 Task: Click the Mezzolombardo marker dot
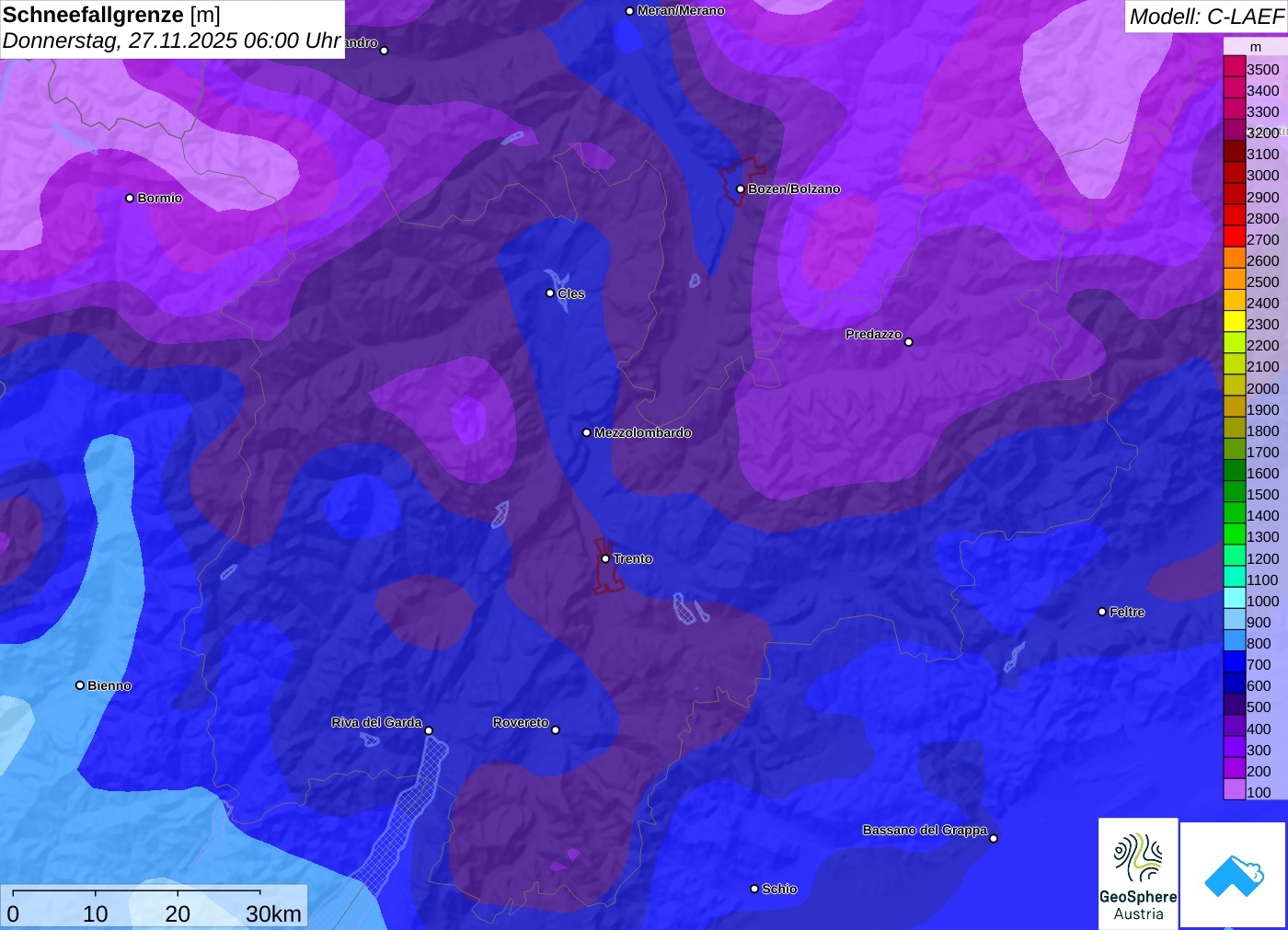587,432
